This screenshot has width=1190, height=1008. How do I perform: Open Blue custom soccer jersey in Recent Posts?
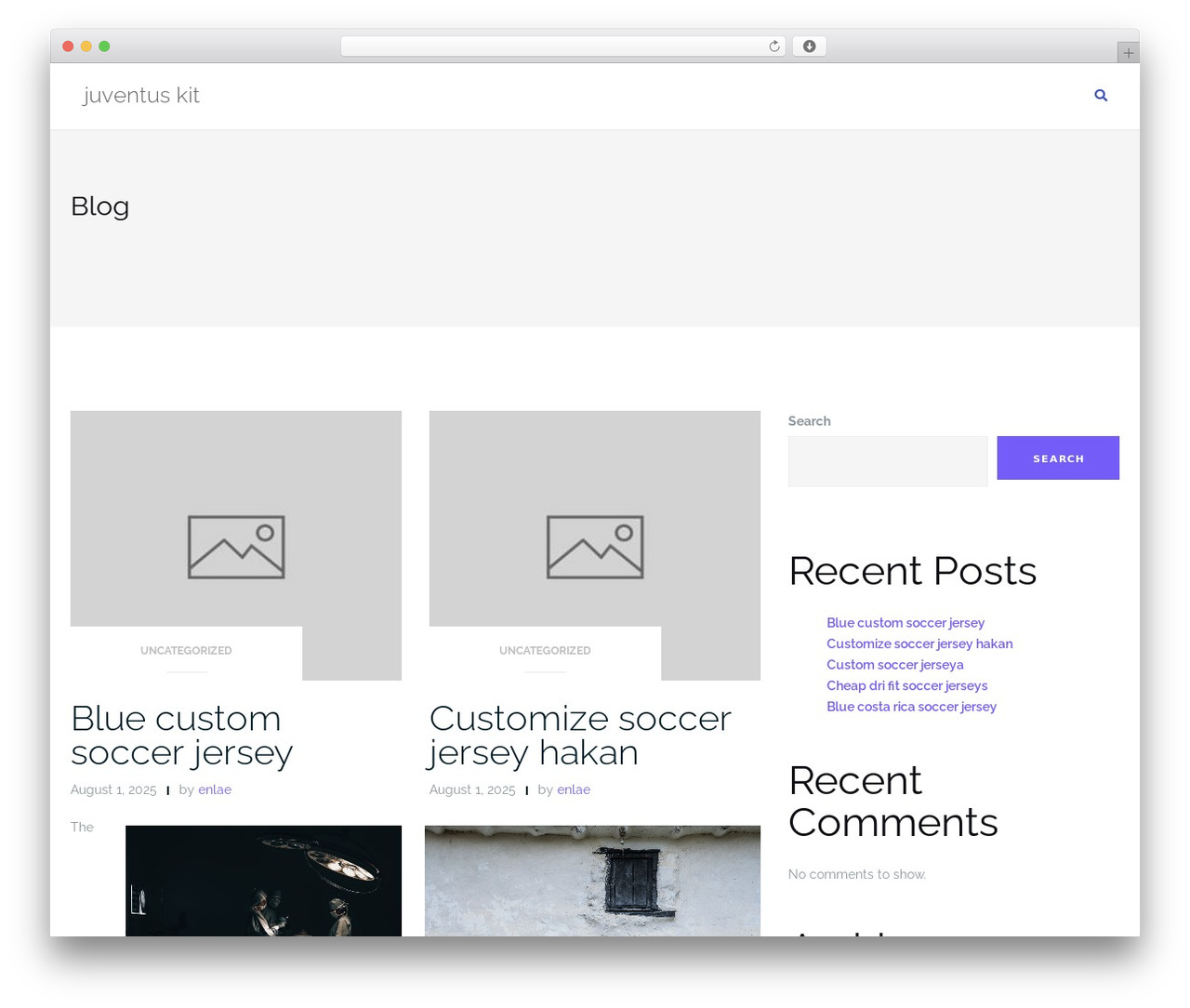coord(906,623)
